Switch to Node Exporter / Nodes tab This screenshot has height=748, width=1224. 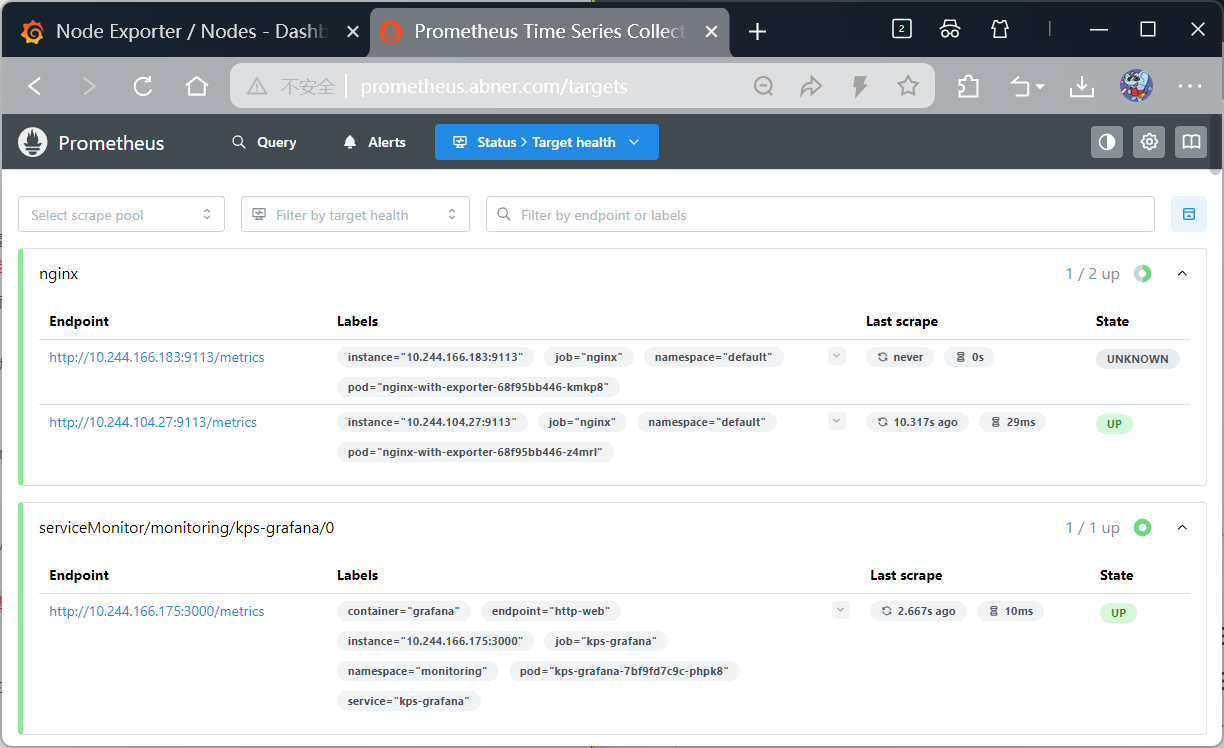pos(187,32)
